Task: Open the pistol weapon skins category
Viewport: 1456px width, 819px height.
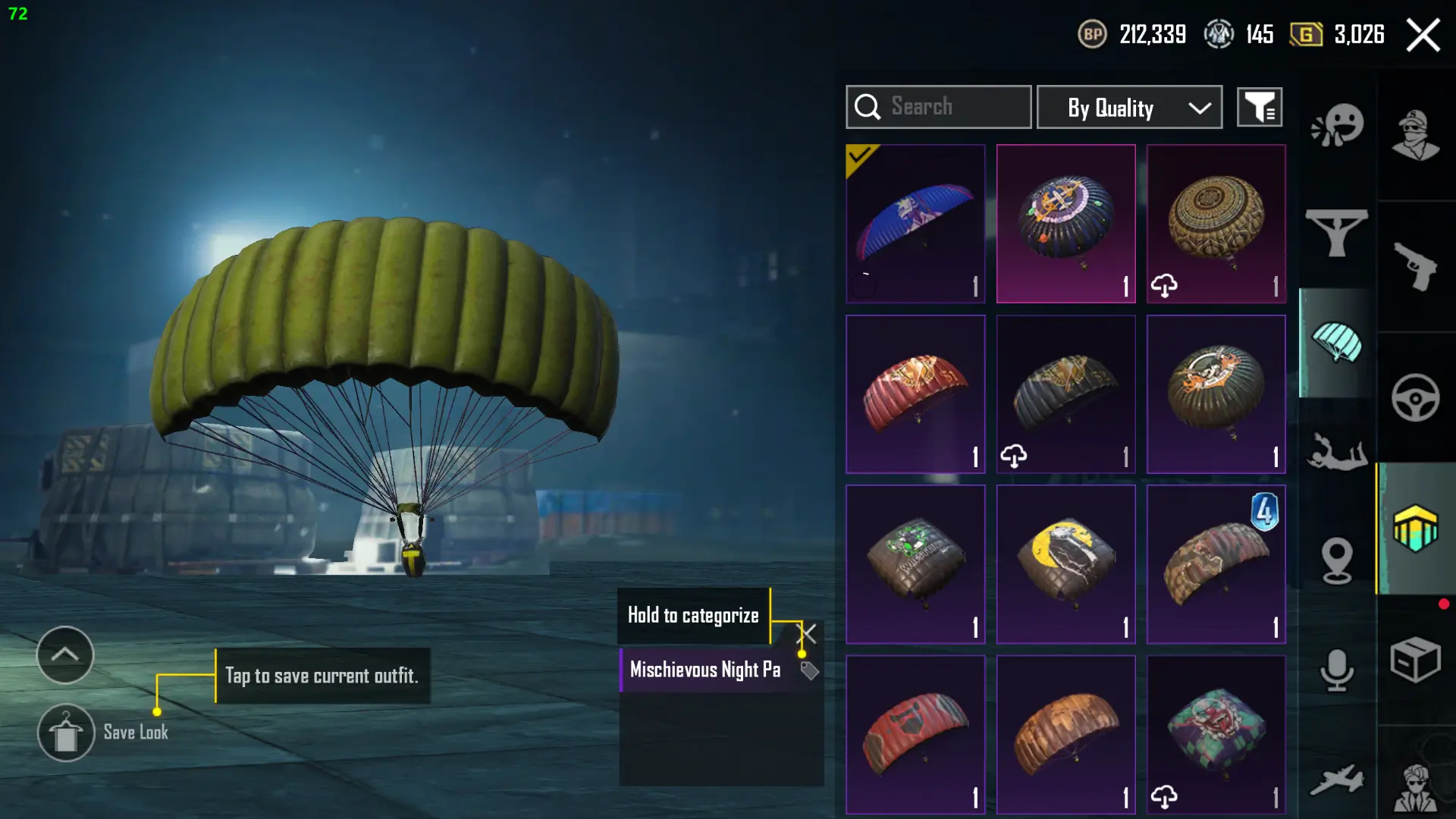Action: (1415, 266)
